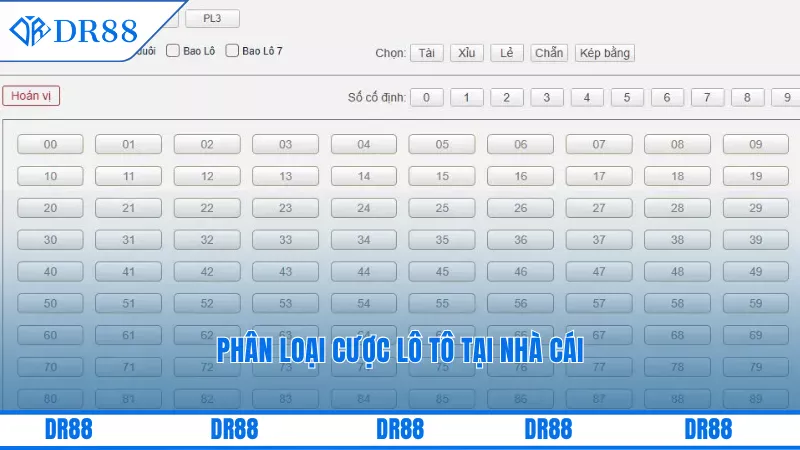Click number 67 in the grid

pyautogui.click(x=599, y=335)
